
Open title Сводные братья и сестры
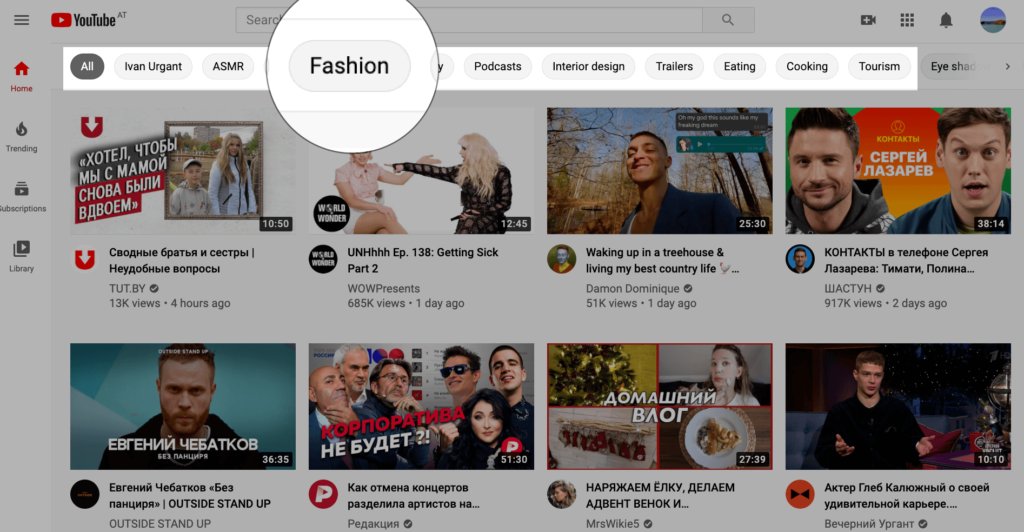(x=182, y=260)
